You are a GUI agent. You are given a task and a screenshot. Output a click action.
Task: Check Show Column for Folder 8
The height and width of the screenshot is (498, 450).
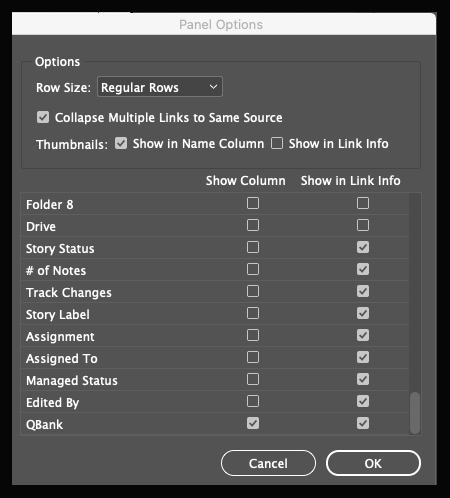[253, 203]
